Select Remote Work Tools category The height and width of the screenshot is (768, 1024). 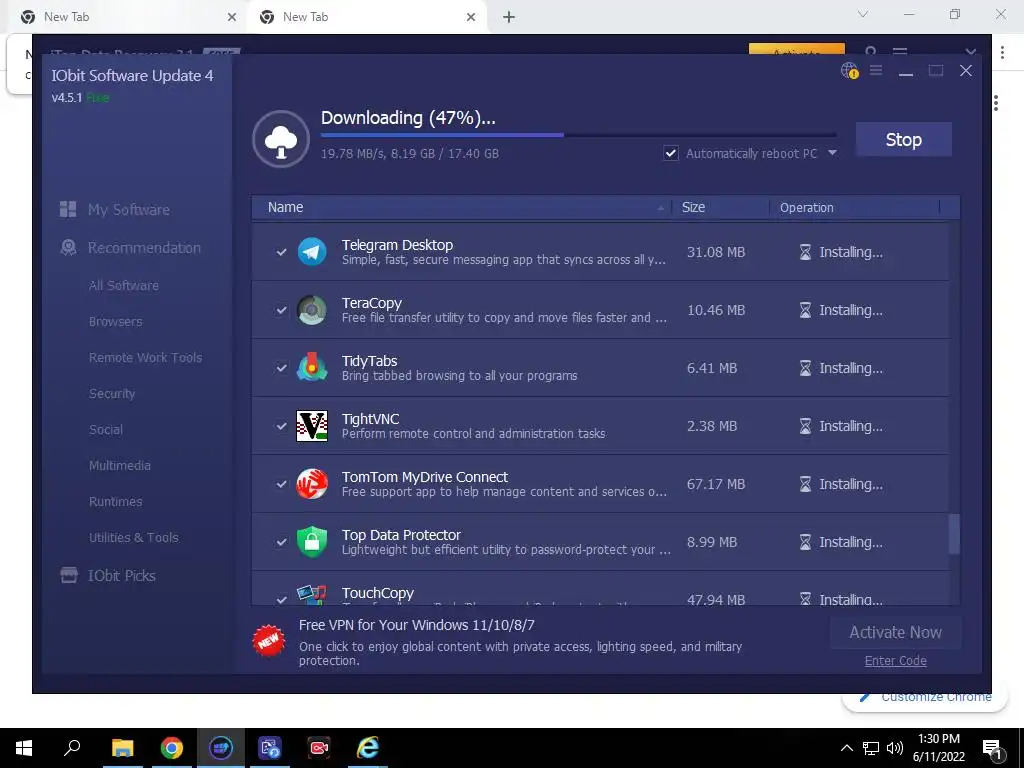click(146, 357)
